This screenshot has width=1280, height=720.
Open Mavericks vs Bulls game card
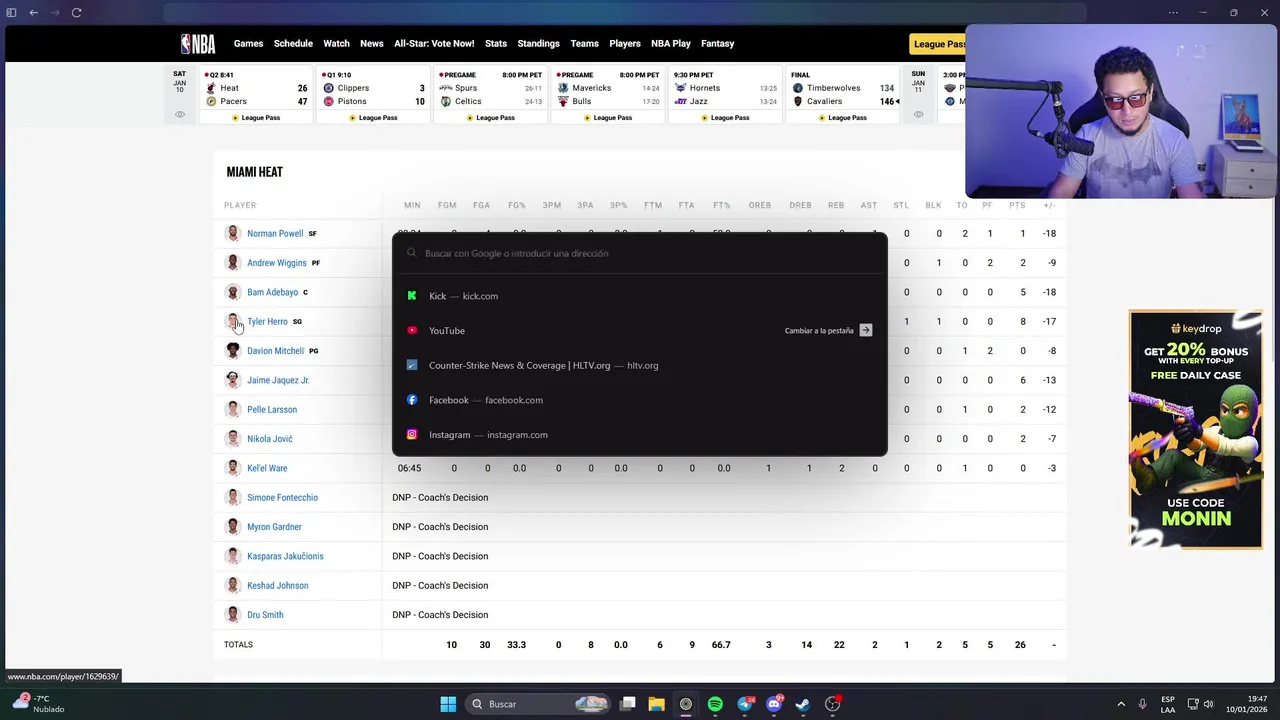click(x=608, y=96)
